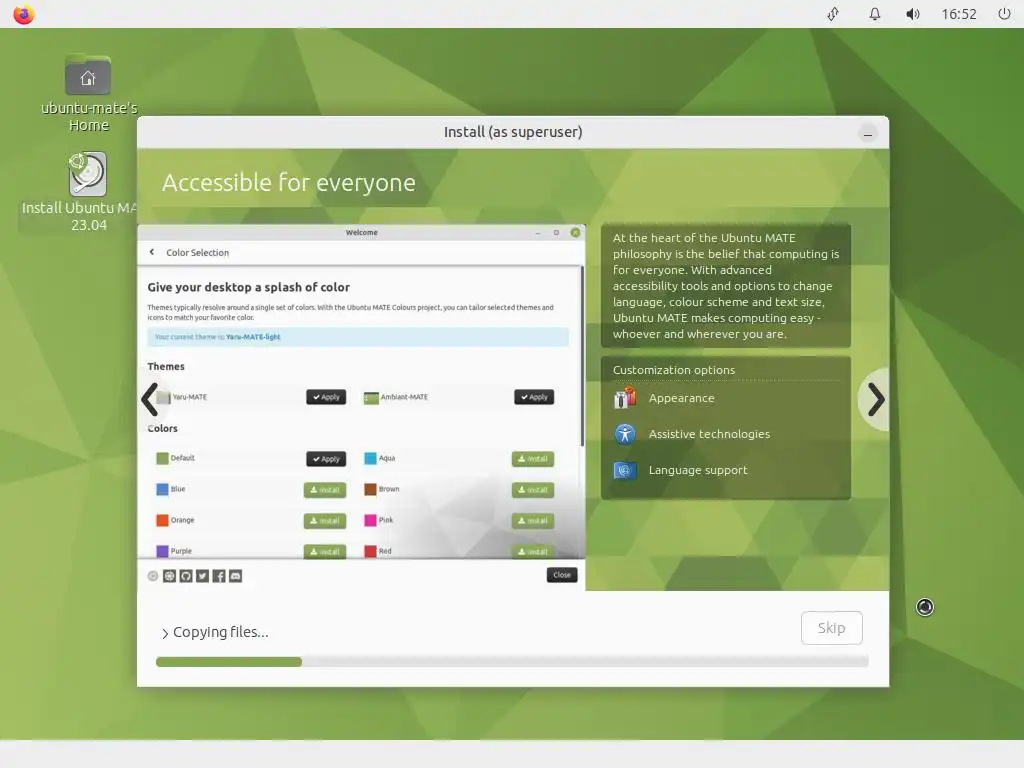
Task: Expand the Copying files details arrow
Action: tap(165, 633)
